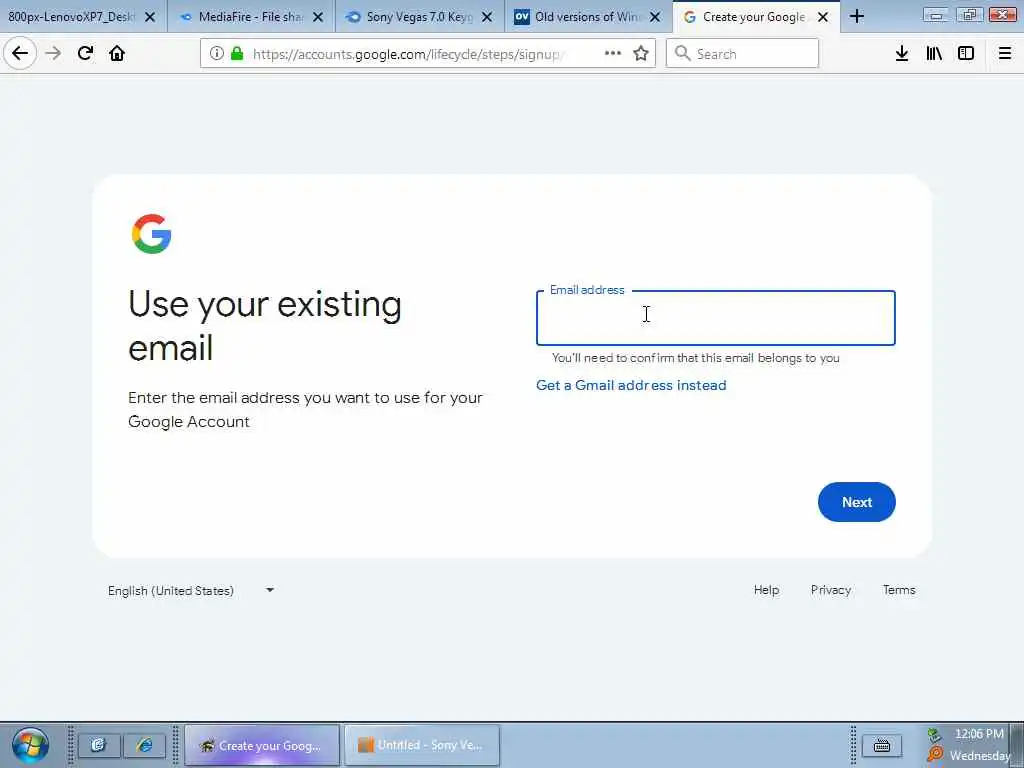Viewport: 1024px width, 768px height.
Task: Click the Next button
Action: (857, 502)
